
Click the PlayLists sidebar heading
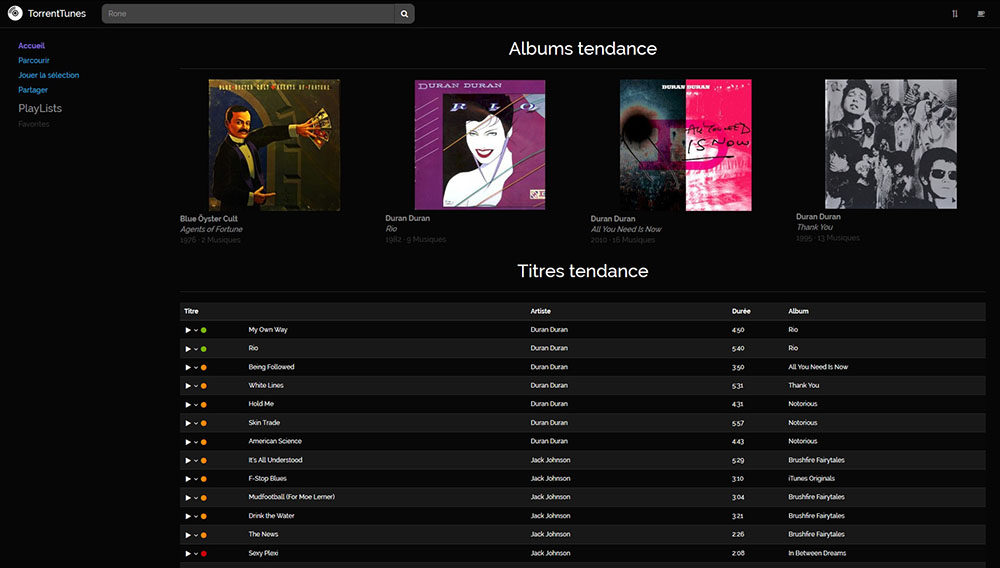pos(40,108)
